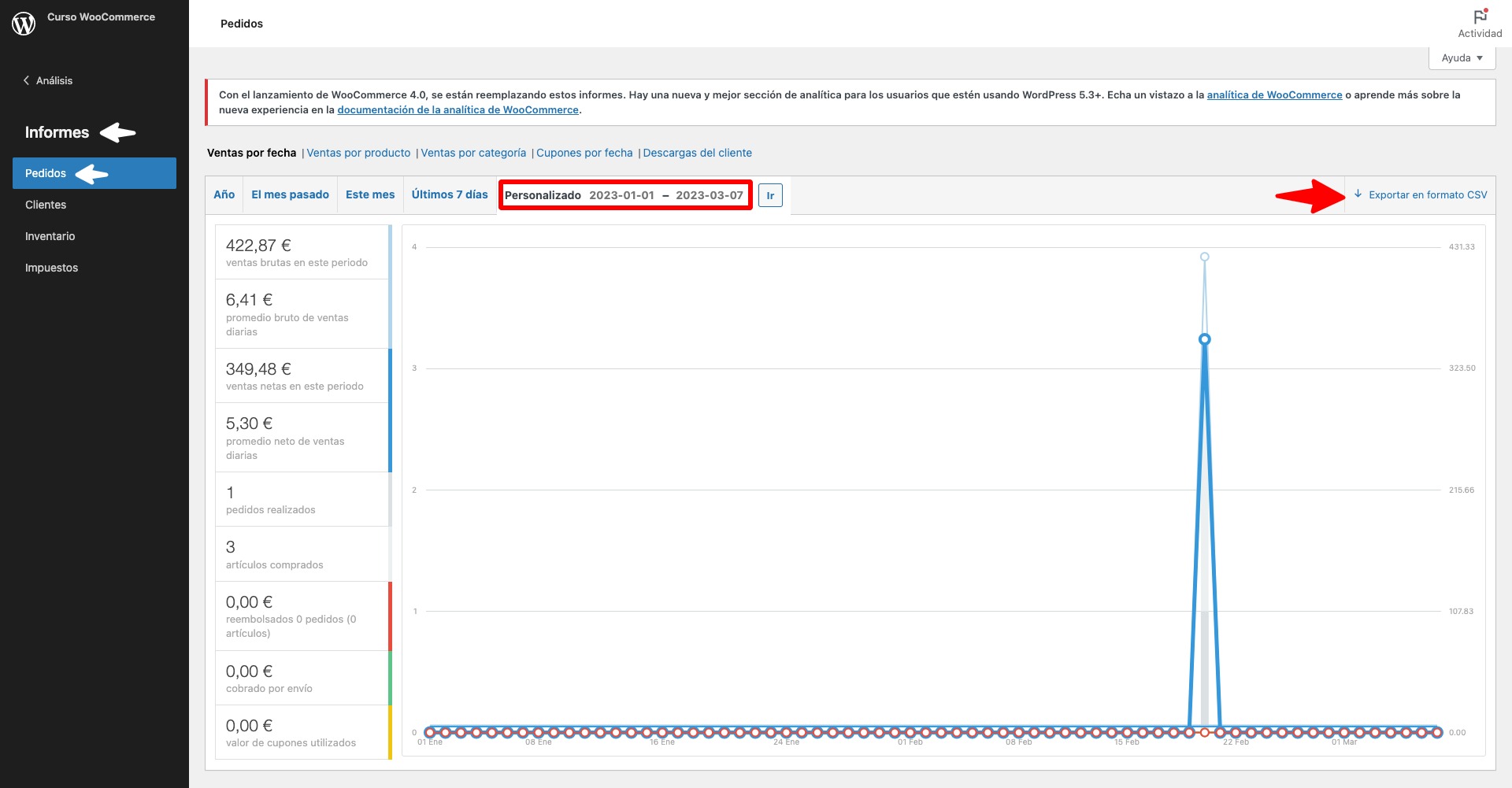
Task: Open Impuestos reports section
Action: tap(51, 268)
